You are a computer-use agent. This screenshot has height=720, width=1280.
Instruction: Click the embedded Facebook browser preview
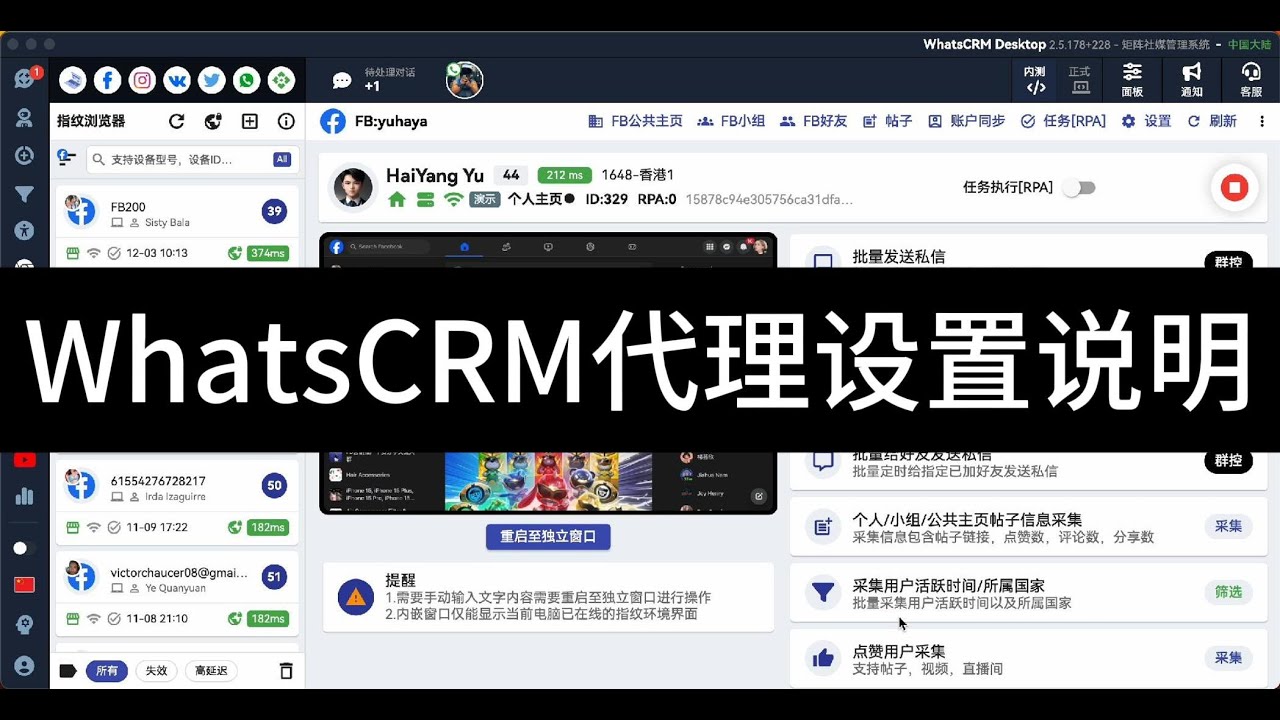coord(548,373)
